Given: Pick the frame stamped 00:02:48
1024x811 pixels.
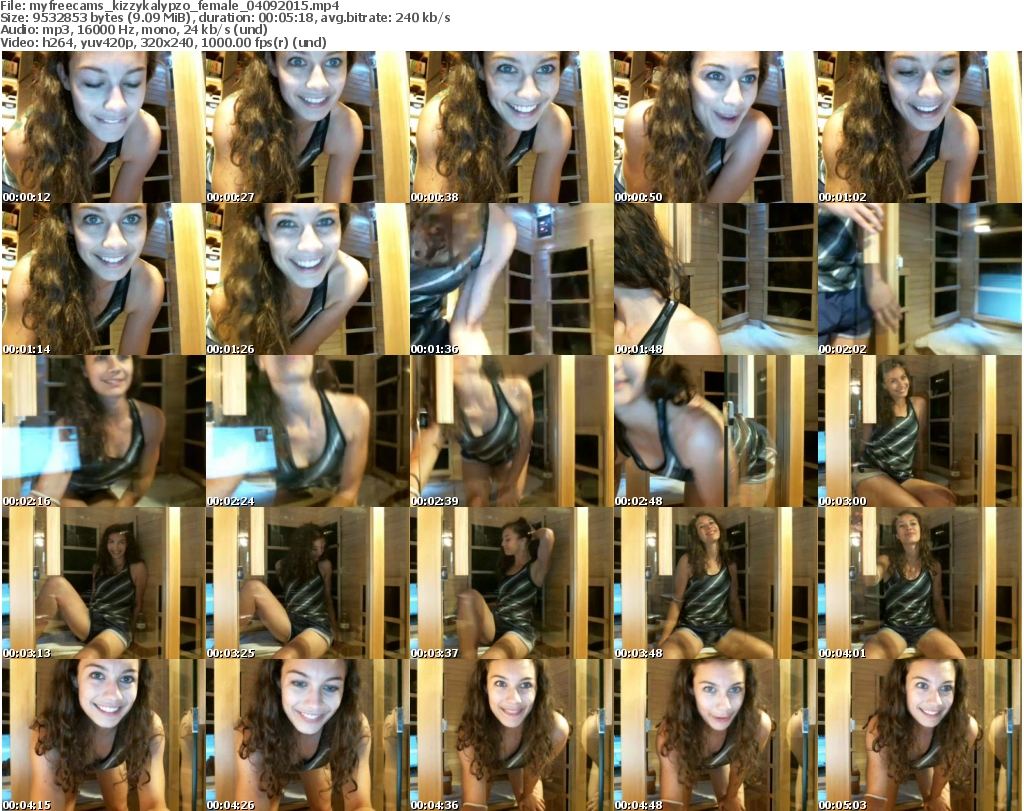Looking at the screenshot, I should point(716,431).
